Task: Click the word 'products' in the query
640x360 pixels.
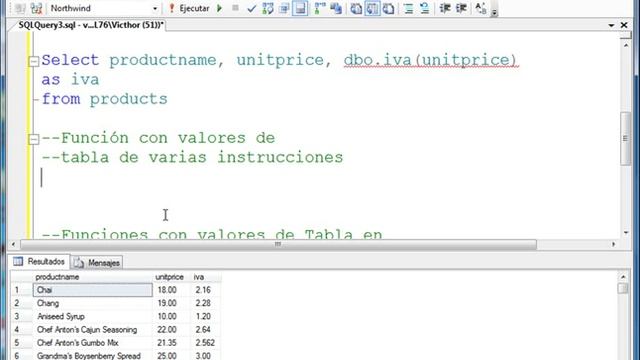Action: (129, 99)
